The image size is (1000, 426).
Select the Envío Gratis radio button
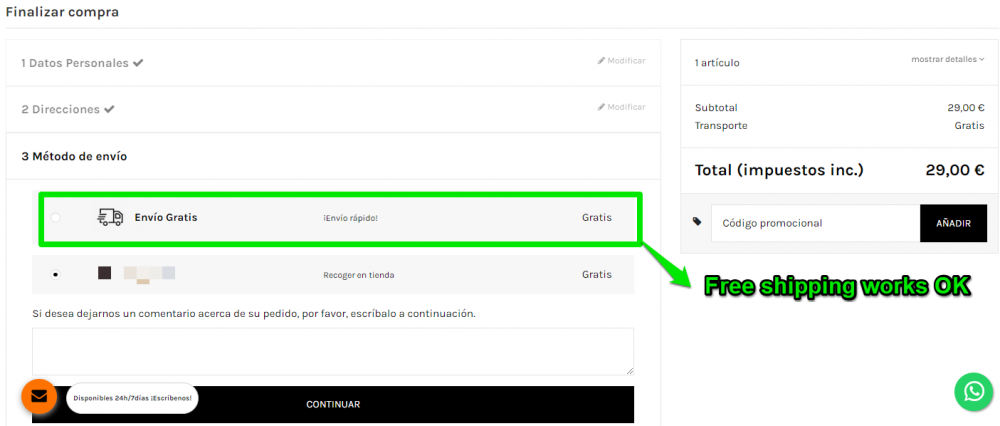tap(55, 218)
